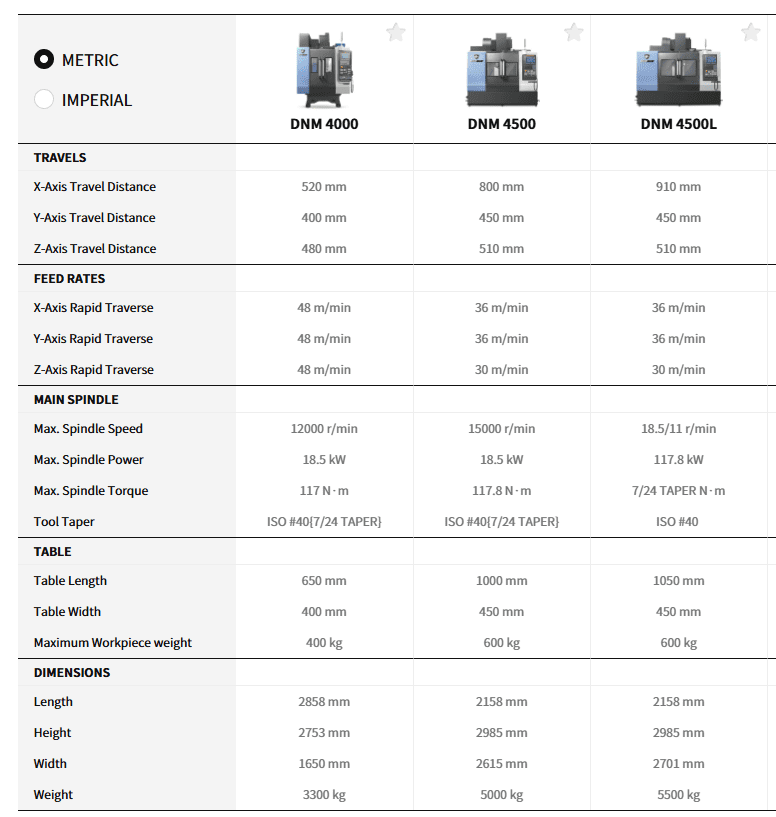The height and width of the screenshot is (817, 776).
Task: Open the DNM 4000 model name link
Action: pyautogui.click(x=324, y=125)
